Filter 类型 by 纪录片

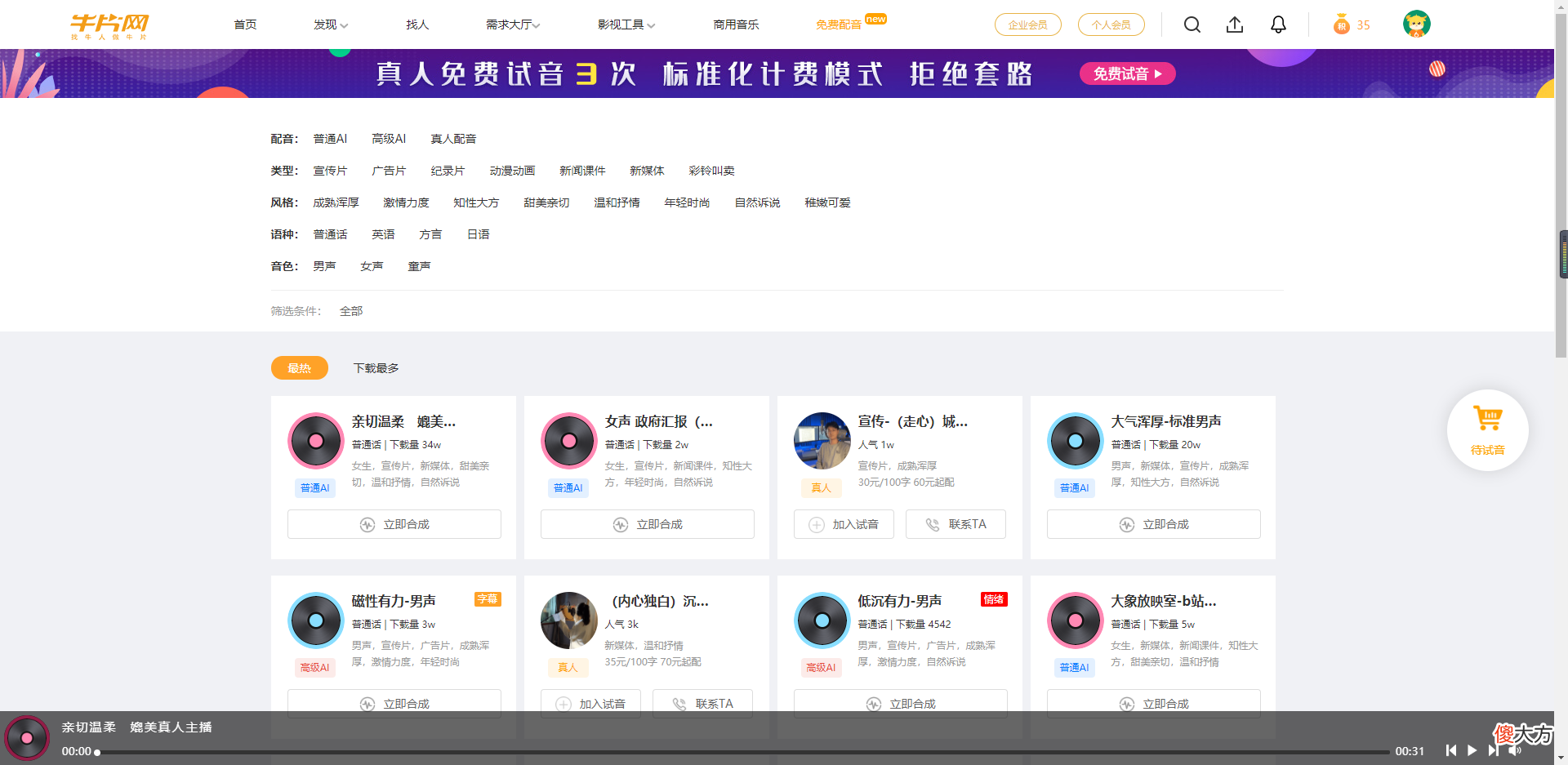[448, 171]
